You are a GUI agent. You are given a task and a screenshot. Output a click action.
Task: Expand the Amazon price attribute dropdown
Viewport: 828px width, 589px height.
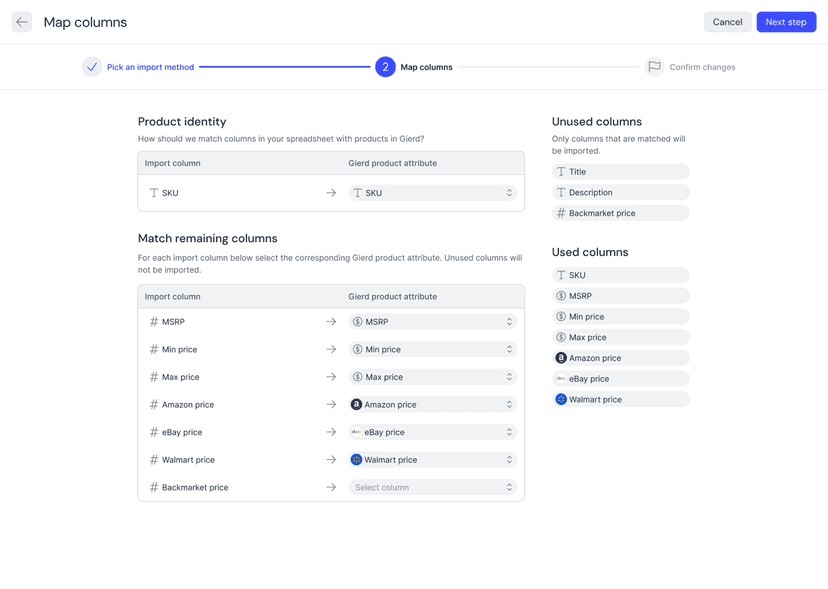coord(432,405)
